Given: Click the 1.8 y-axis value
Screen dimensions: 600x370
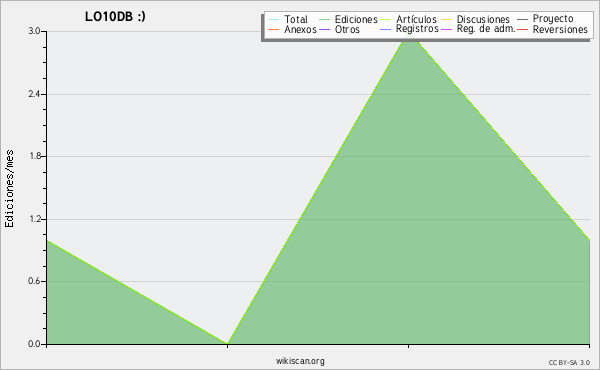Looking at the screenshot, I should (34, 156).
